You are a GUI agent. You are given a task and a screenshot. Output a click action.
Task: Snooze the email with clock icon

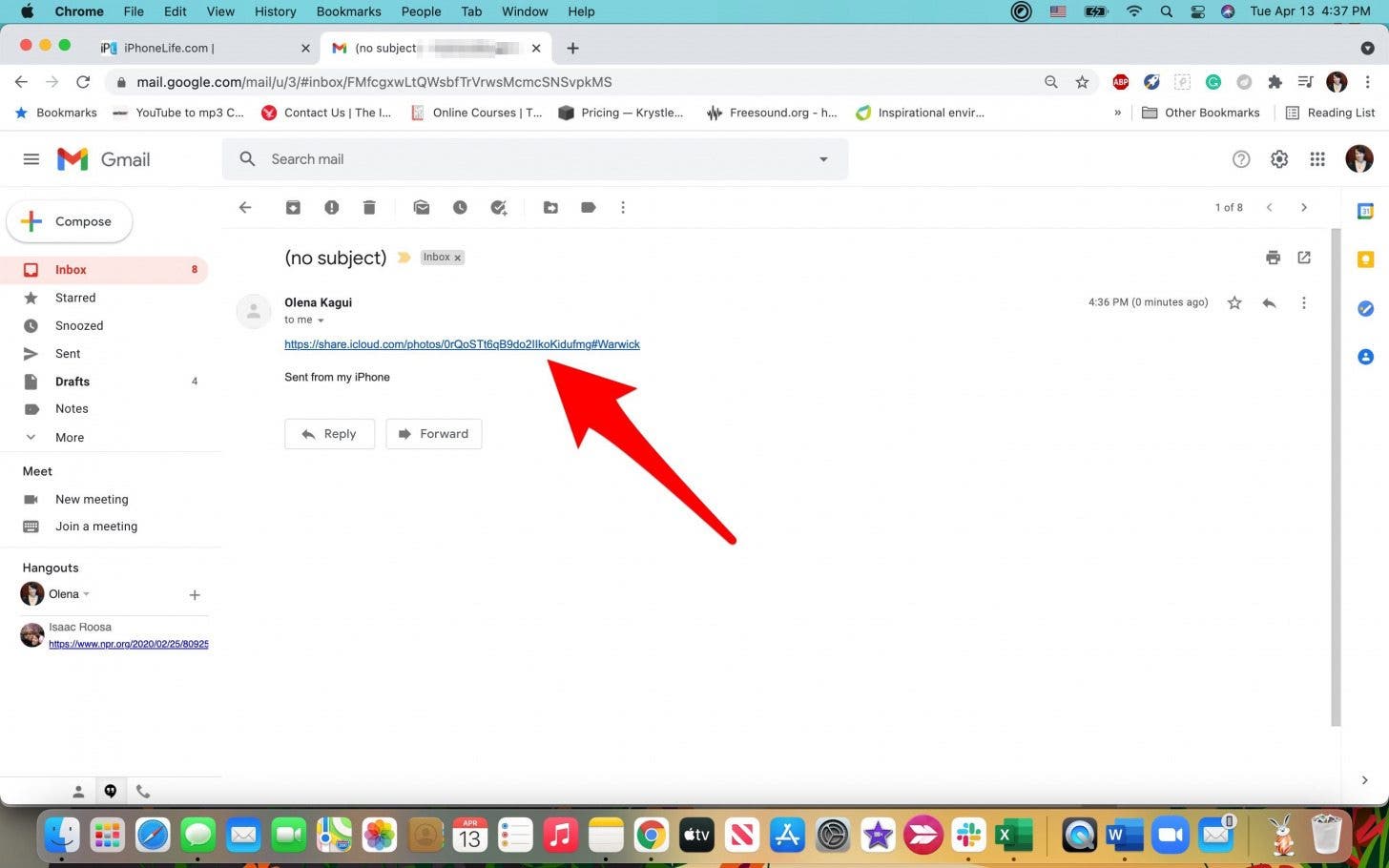pyautogui.click(x=460, y=207)
